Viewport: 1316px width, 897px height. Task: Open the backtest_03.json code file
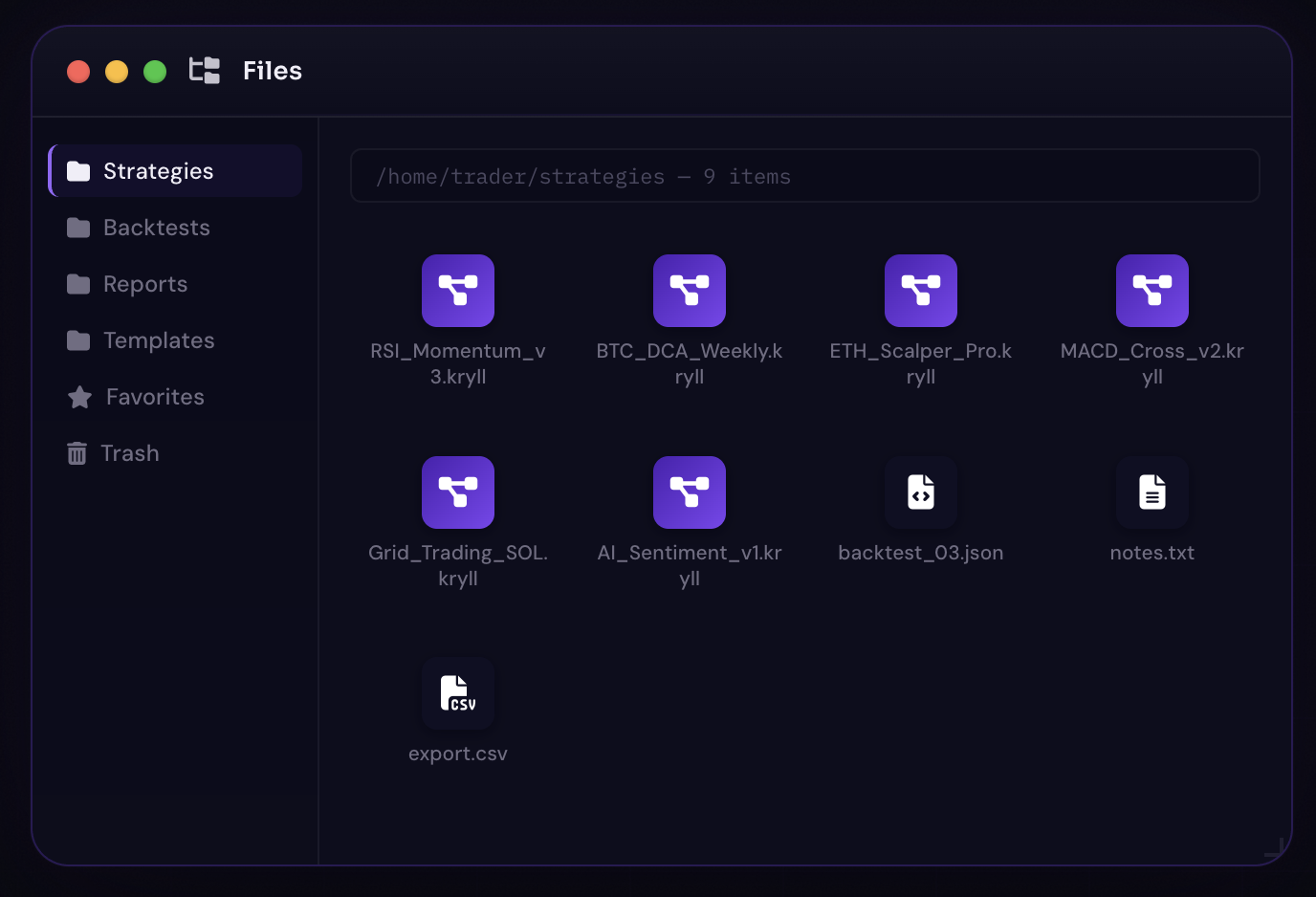[921, 492]
